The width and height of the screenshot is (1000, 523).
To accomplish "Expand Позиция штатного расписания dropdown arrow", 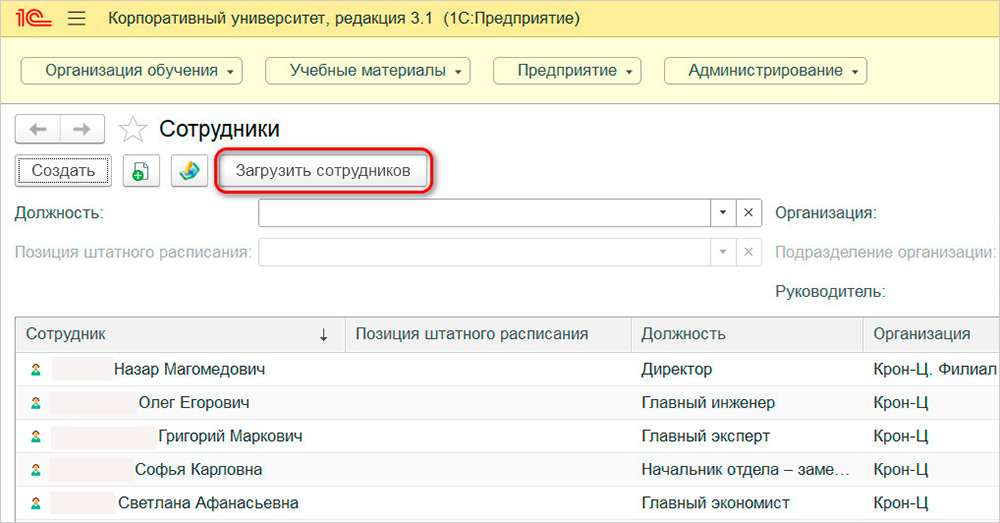I will [x=723, y=253].
